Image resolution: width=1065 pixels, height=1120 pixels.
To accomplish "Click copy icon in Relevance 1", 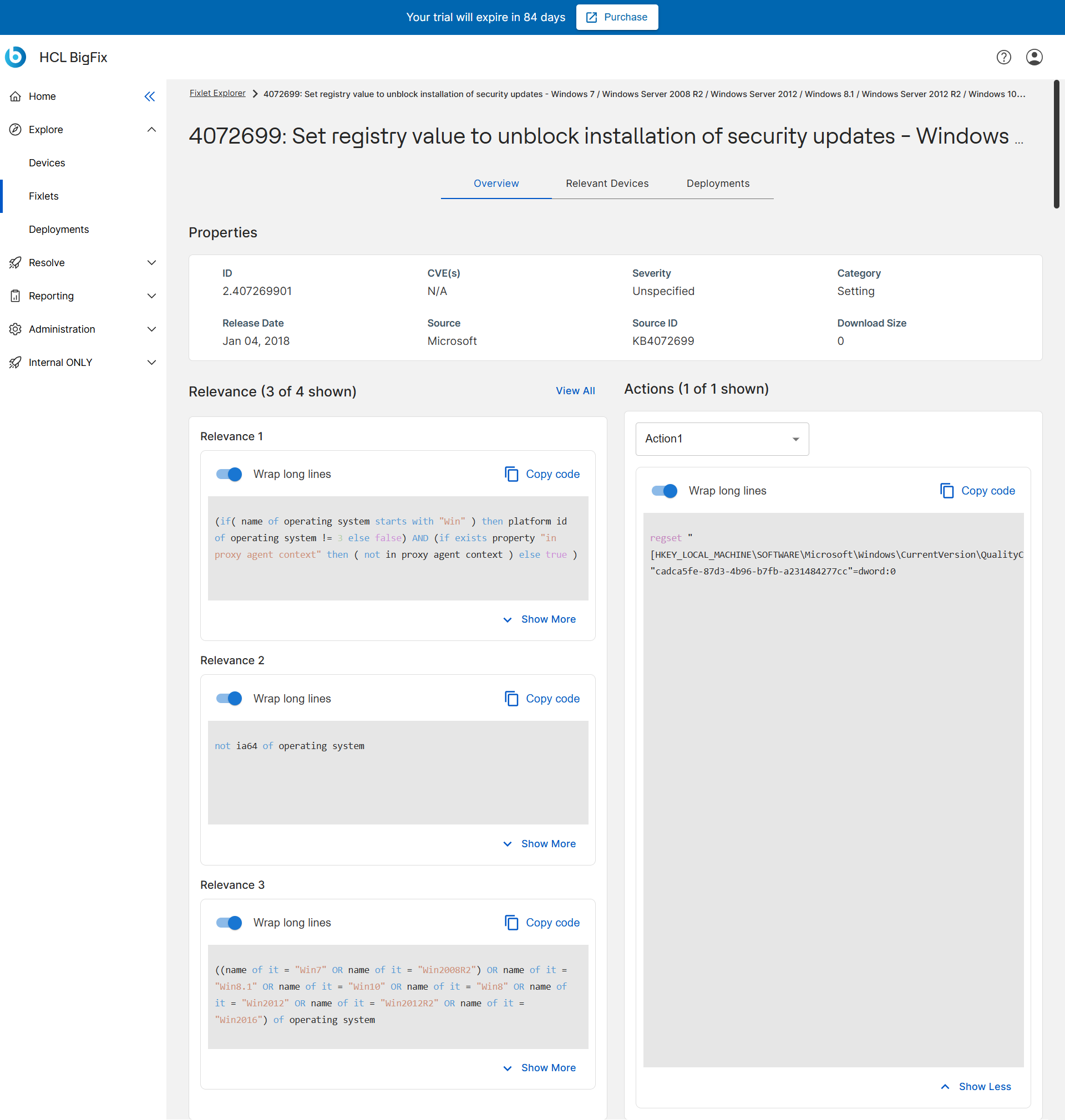I will point(511,474).
